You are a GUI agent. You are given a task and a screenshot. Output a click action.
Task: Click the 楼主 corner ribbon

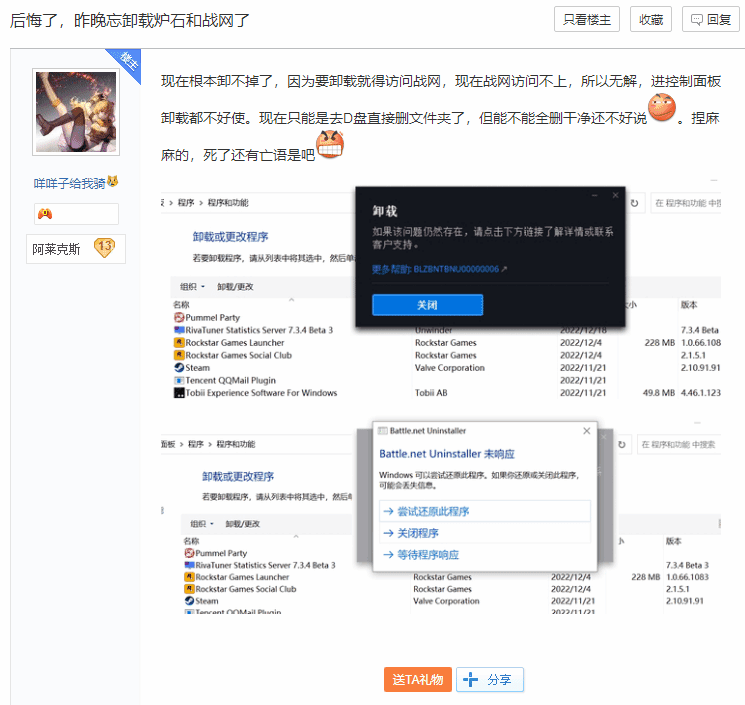[x=127, y=62]
